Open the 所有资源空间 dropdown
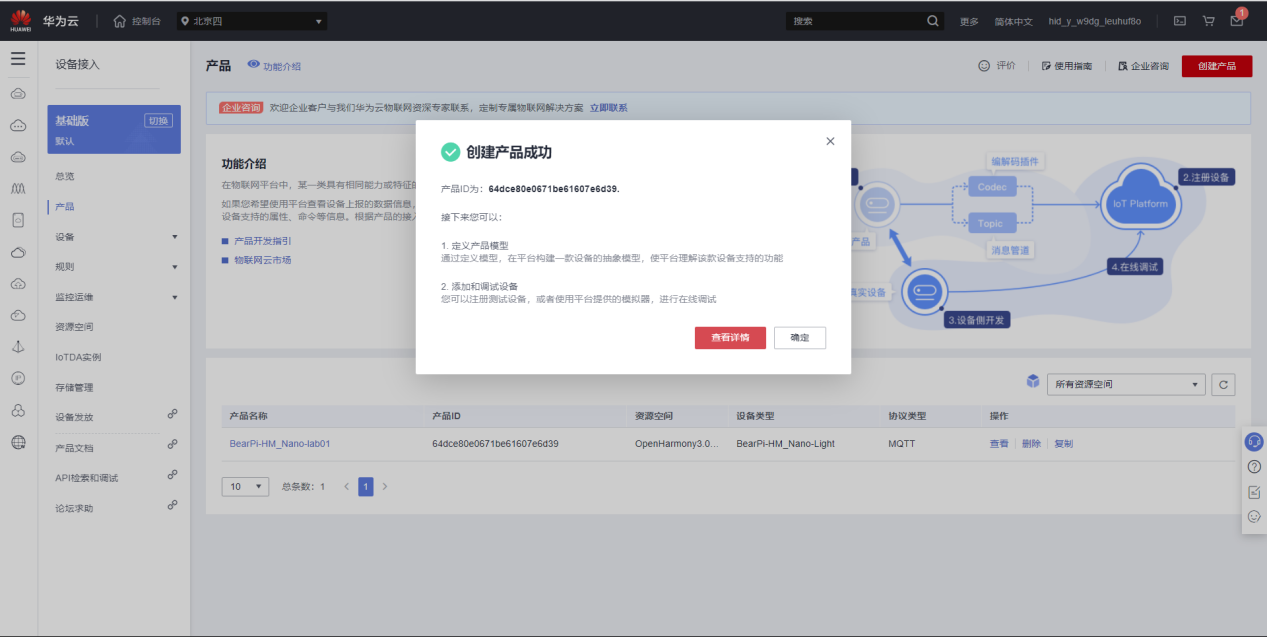Screen dimensions: 1267x637 click(1125, 384)
